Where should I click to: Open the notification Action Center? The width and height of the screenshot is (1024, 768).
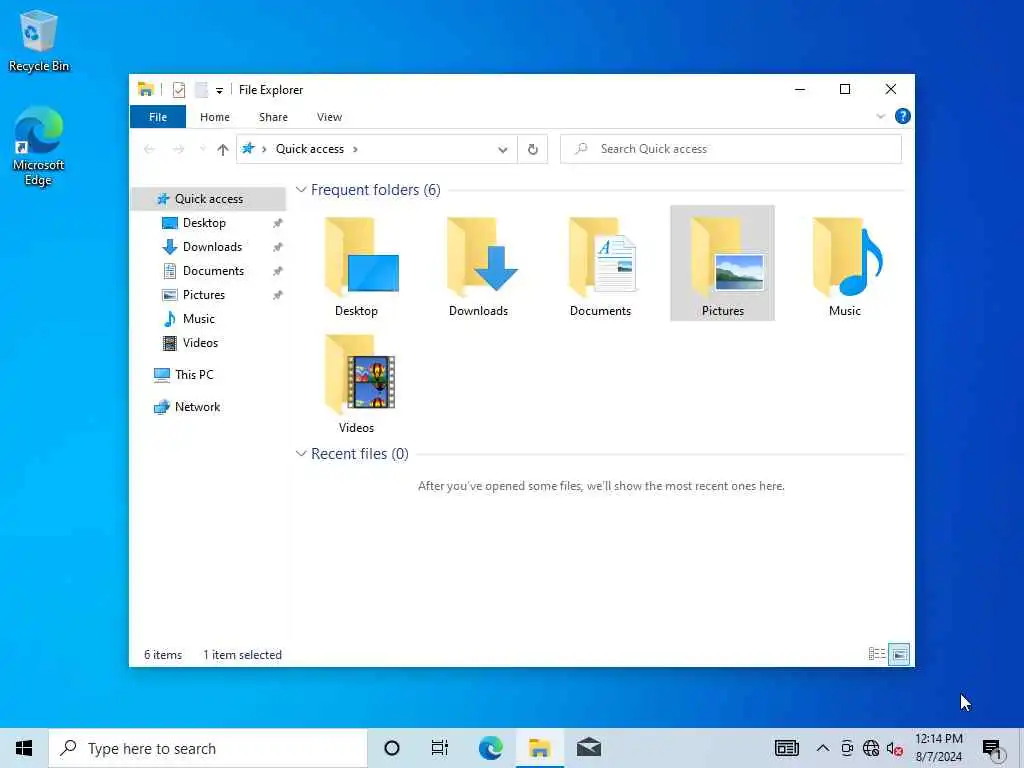pos(993,750)
